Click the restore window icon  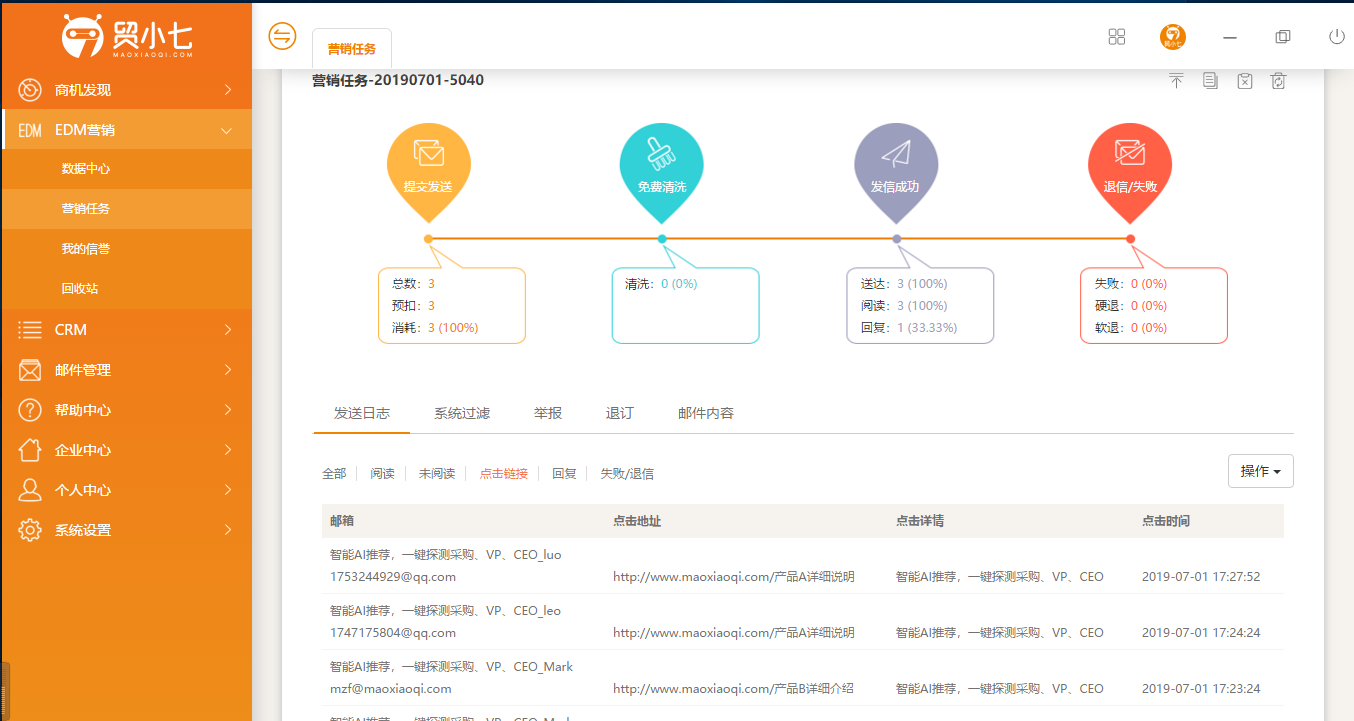click(1283, 37)
